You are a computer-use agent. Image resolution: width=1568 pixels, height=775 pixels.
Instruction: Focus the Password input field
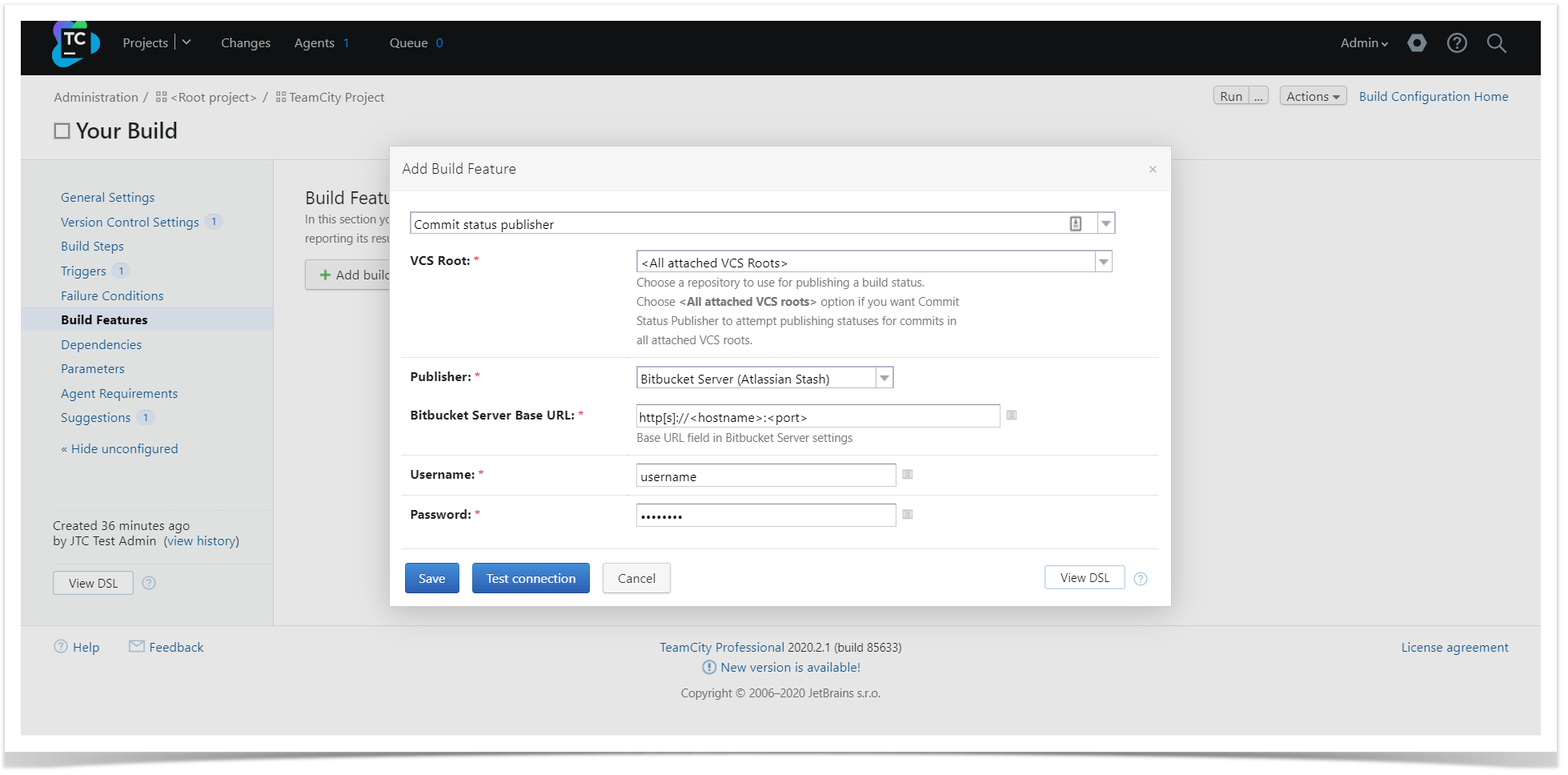(x=766, y=516)
